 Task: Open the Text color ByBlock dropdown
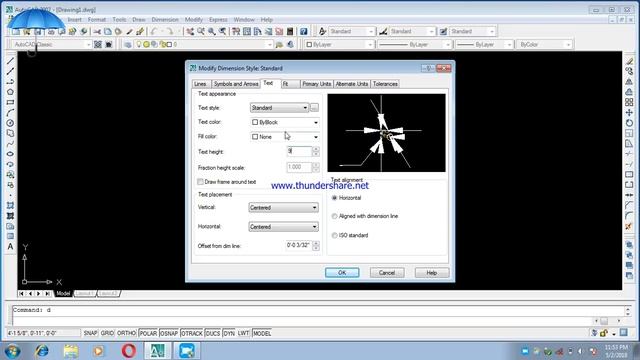284,122
